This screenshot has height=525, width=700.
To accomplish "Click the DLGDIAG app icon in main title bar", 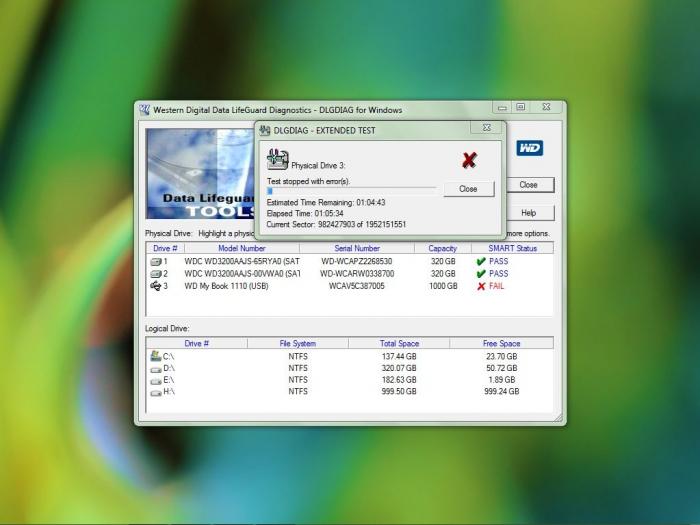I will (x=145, y=110).
